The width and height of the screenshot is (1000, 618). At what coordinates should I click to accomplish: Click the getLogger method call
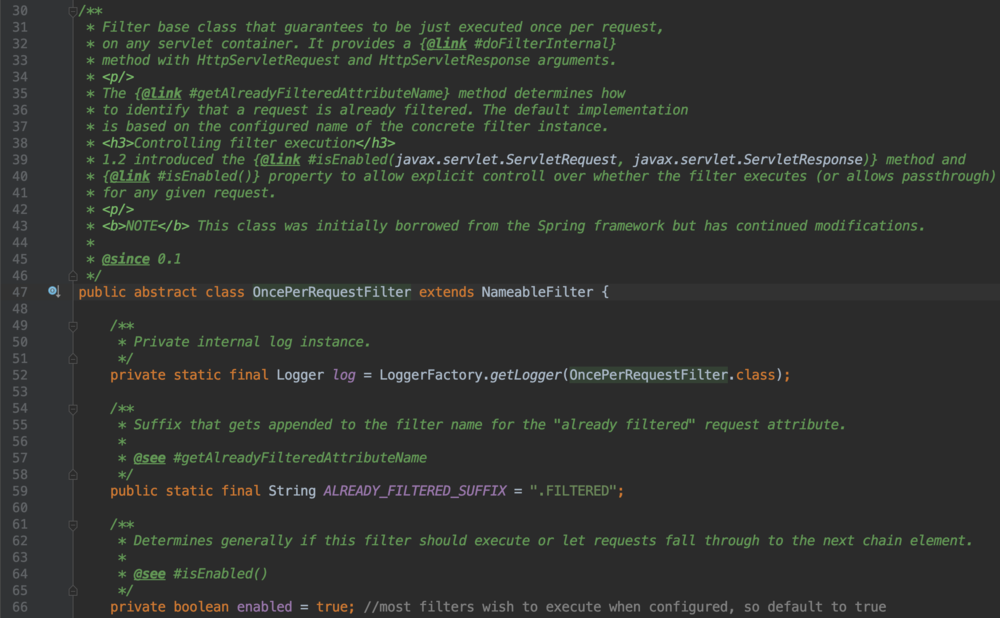click(x=526, y=375)
